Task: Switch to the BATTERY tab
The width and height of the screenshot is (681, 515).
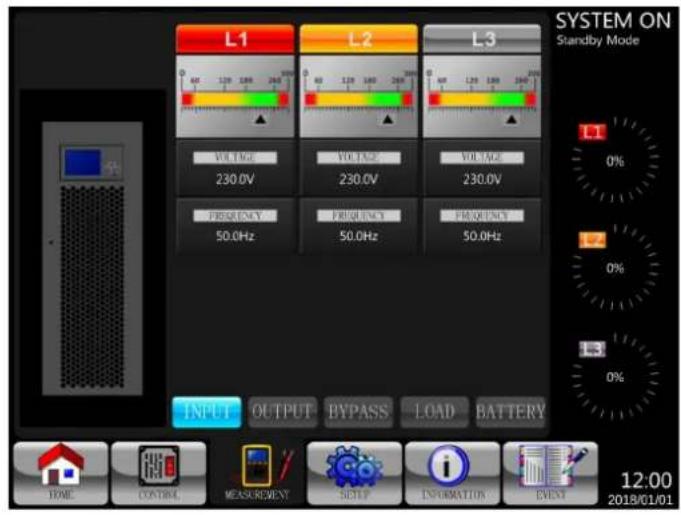Action: [510, 412]
